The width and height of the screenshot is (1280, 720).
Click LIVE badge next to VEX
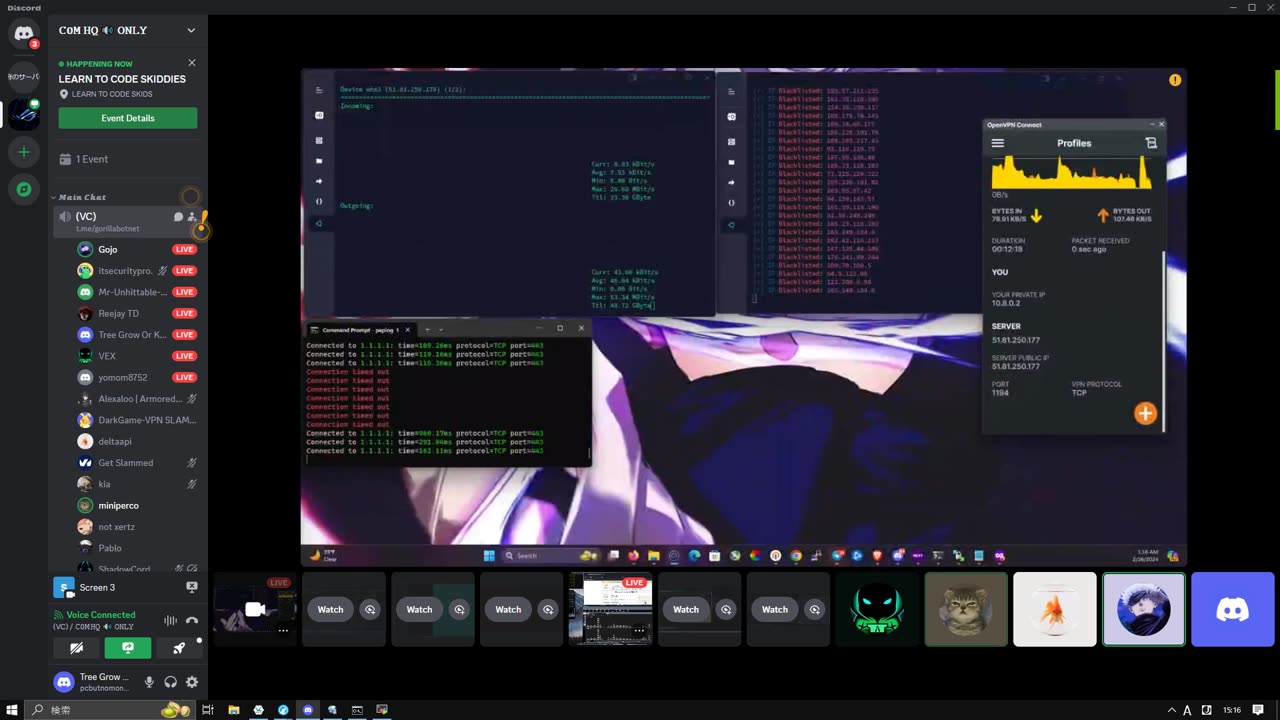(184, 356)
